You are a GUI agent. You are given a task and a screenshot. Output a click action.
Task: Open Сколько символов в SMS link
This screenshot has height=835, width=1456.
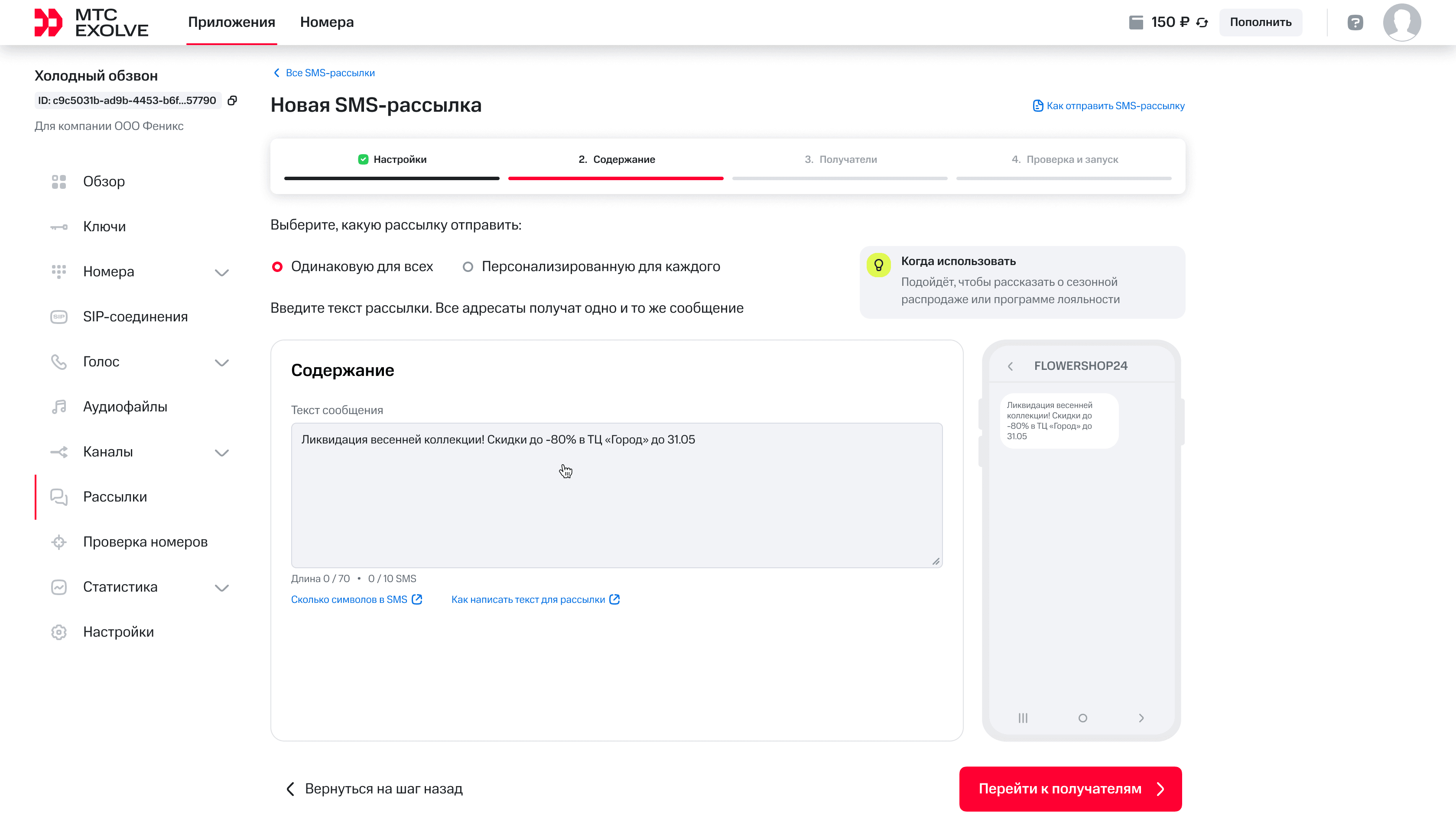(357, 599)
